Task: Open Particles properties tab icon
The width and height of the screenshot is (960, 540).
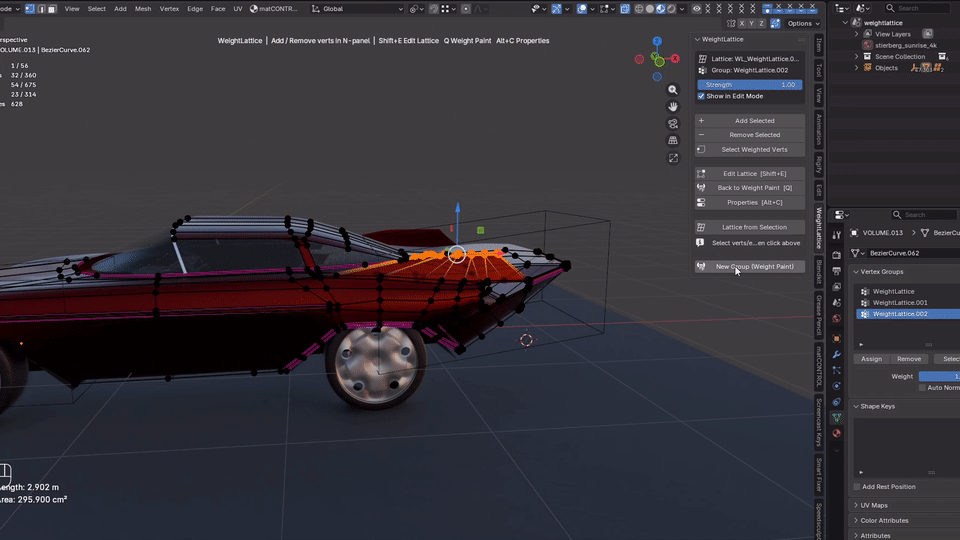Action: pos(837,370)
